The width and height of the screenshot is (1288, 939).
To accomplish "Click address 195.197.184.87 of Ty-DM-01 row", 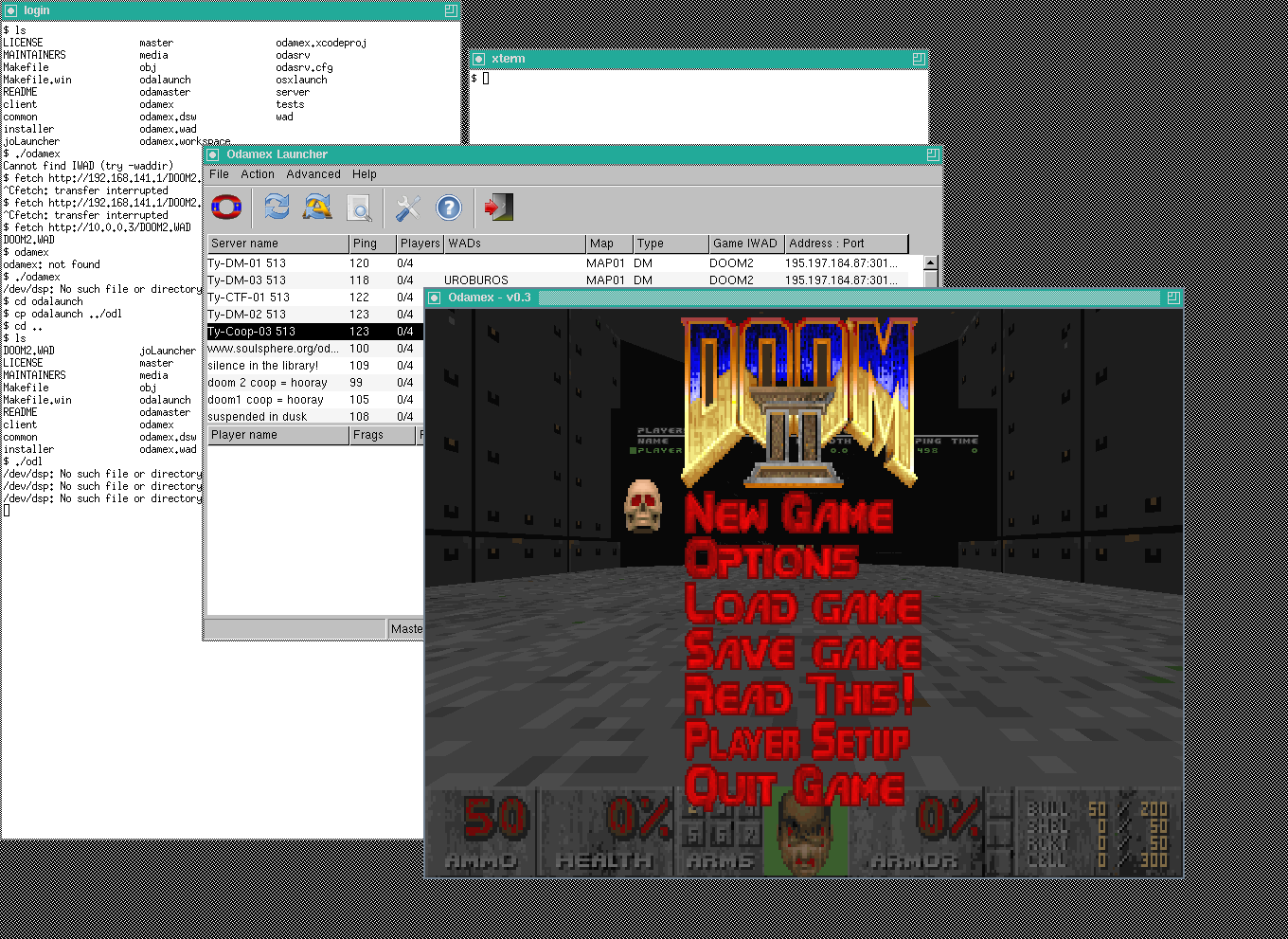I will (841, 263).
